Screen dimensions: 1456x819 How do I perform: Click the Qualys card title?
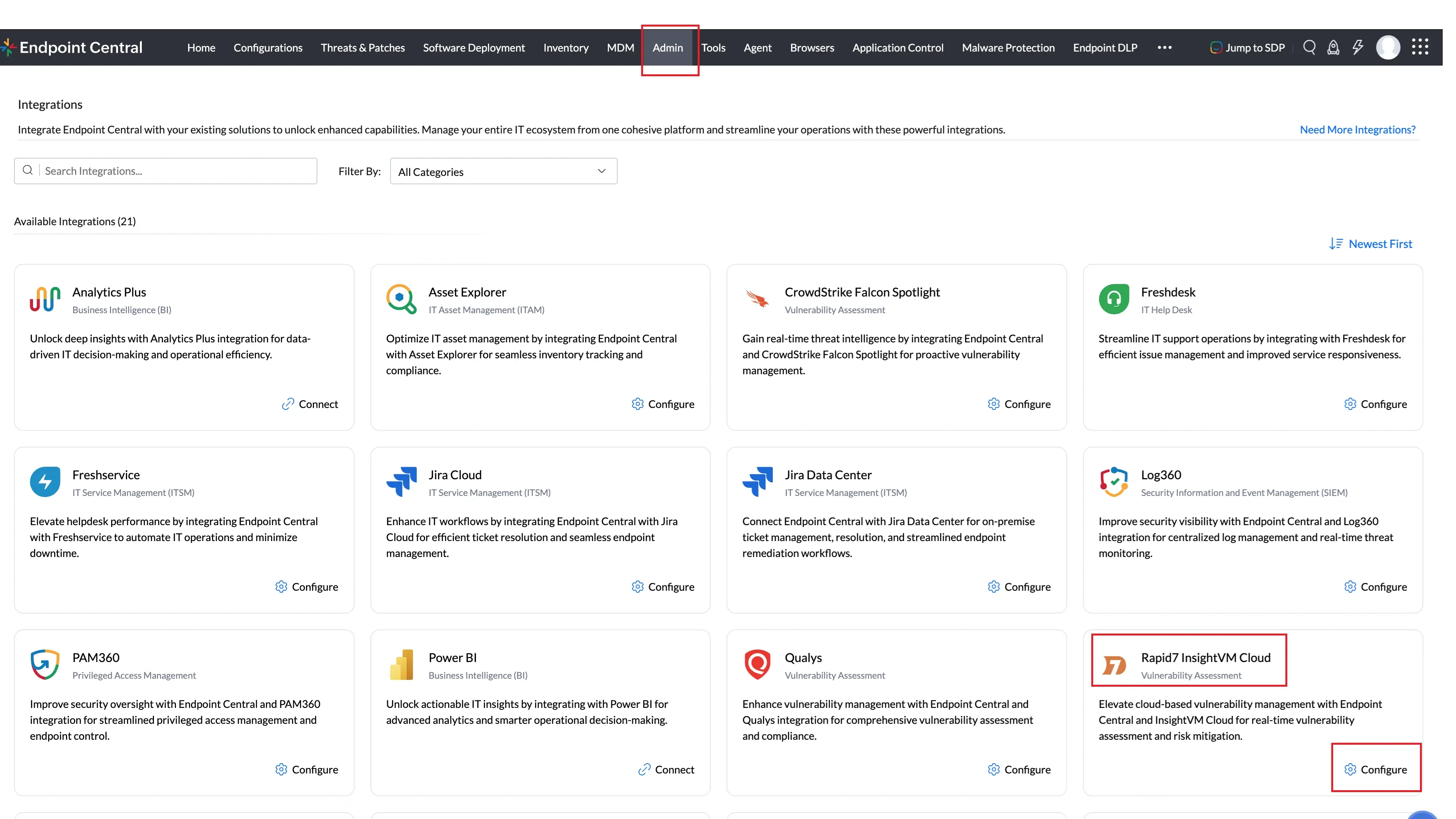pos(803,657)
